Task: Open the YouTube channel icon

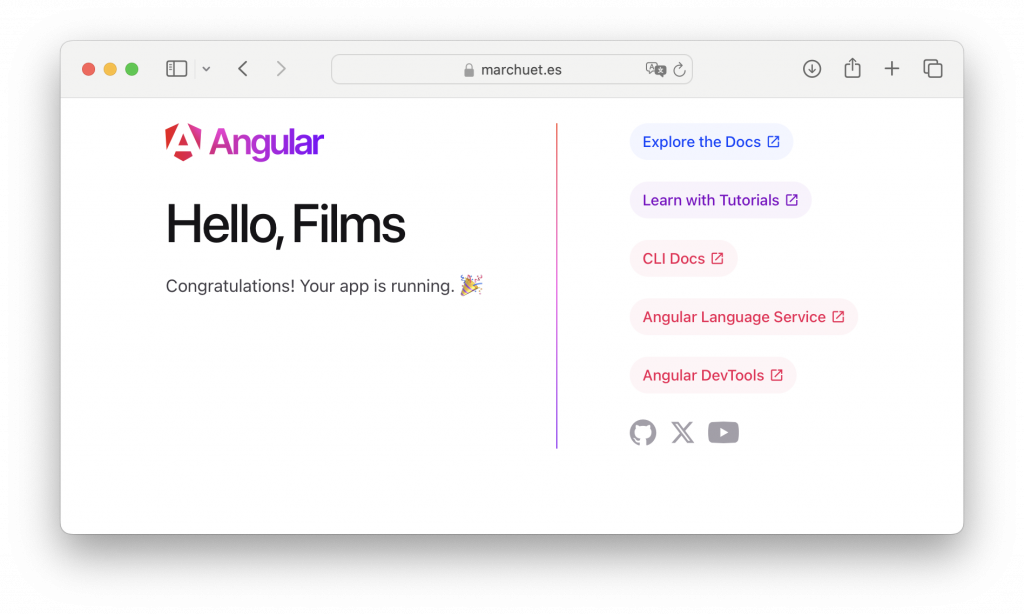Action: [723, 432]
